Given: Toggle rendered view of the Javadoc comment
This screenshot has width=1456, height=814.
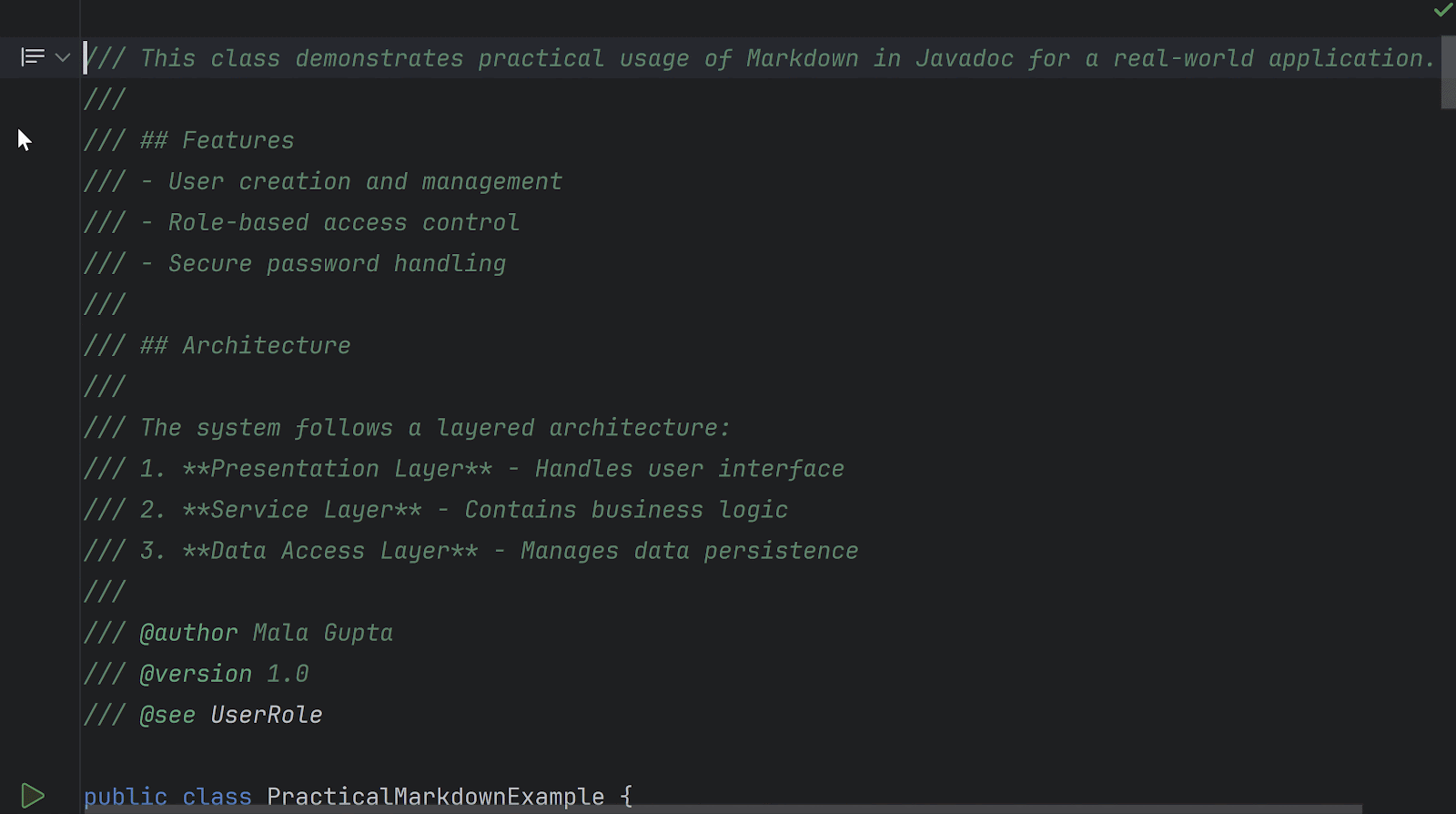Looking at the screenshot, I should coord(33,57).
